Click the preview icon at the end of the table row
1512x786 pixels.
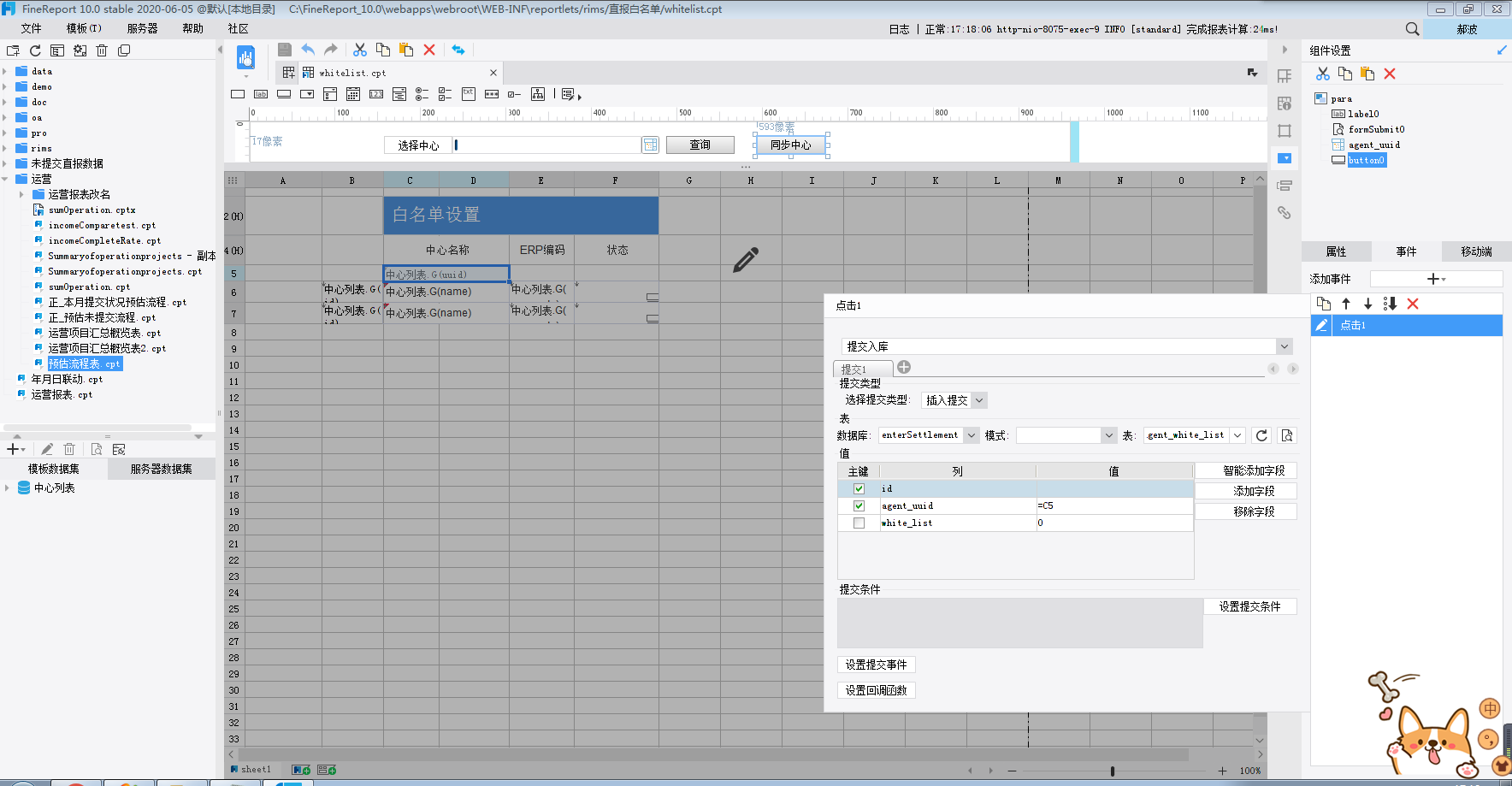(1287, 435)
